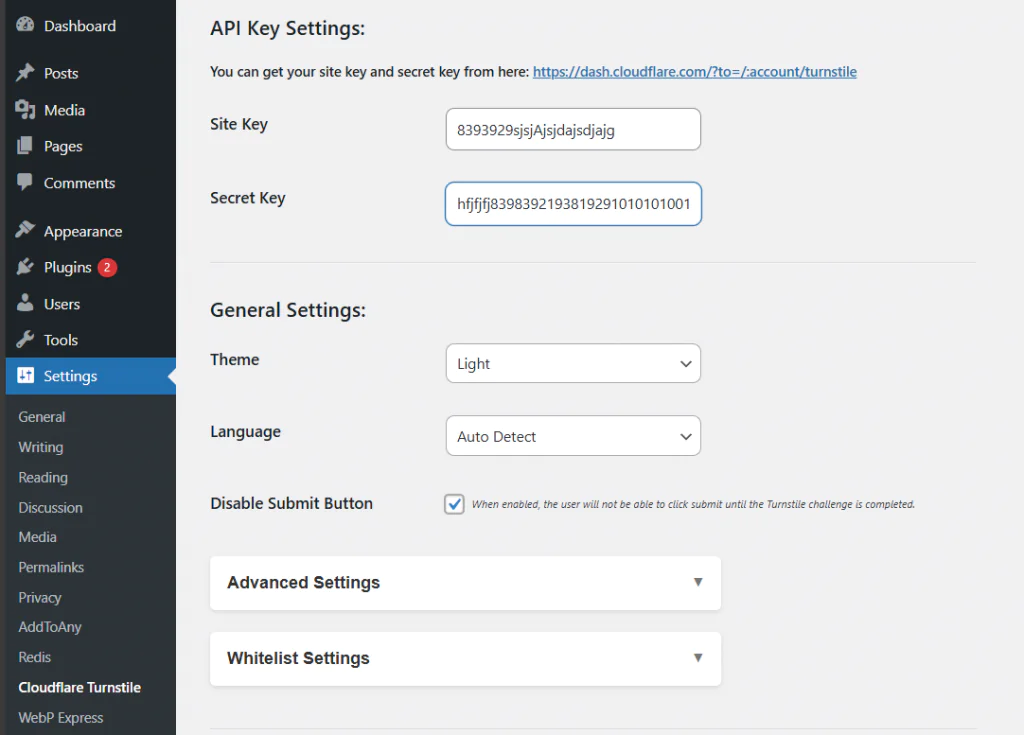
Task: Open the Theme dropdown set to Light
Action: pos(573,363)
